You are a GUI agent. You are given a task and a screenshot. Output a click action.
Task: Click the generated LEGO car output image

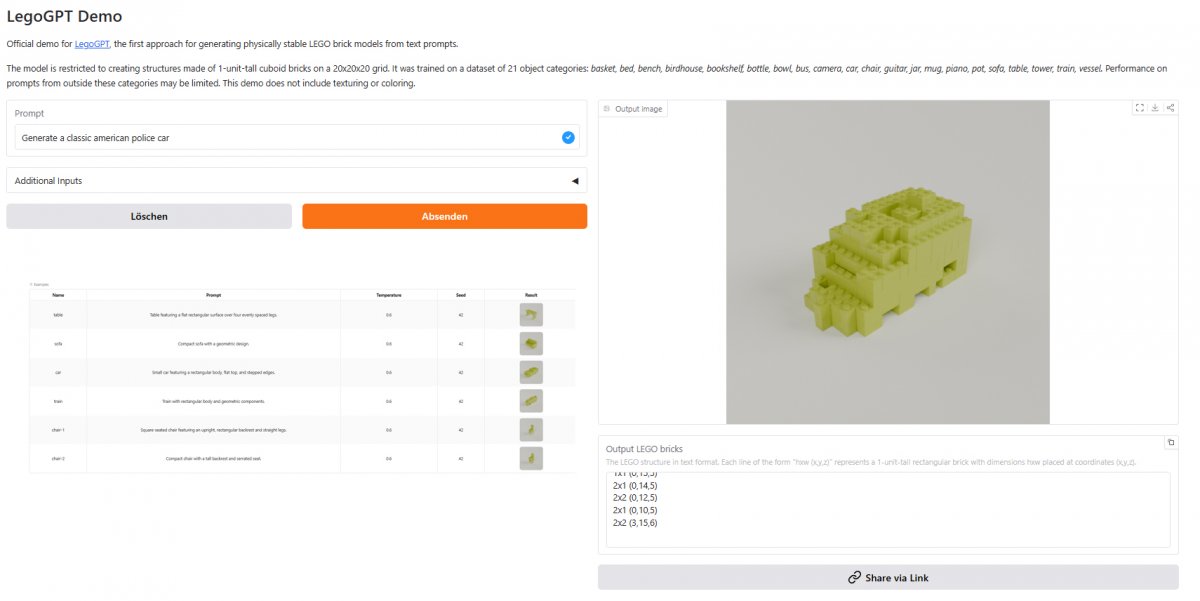click(x=887, y=262)
